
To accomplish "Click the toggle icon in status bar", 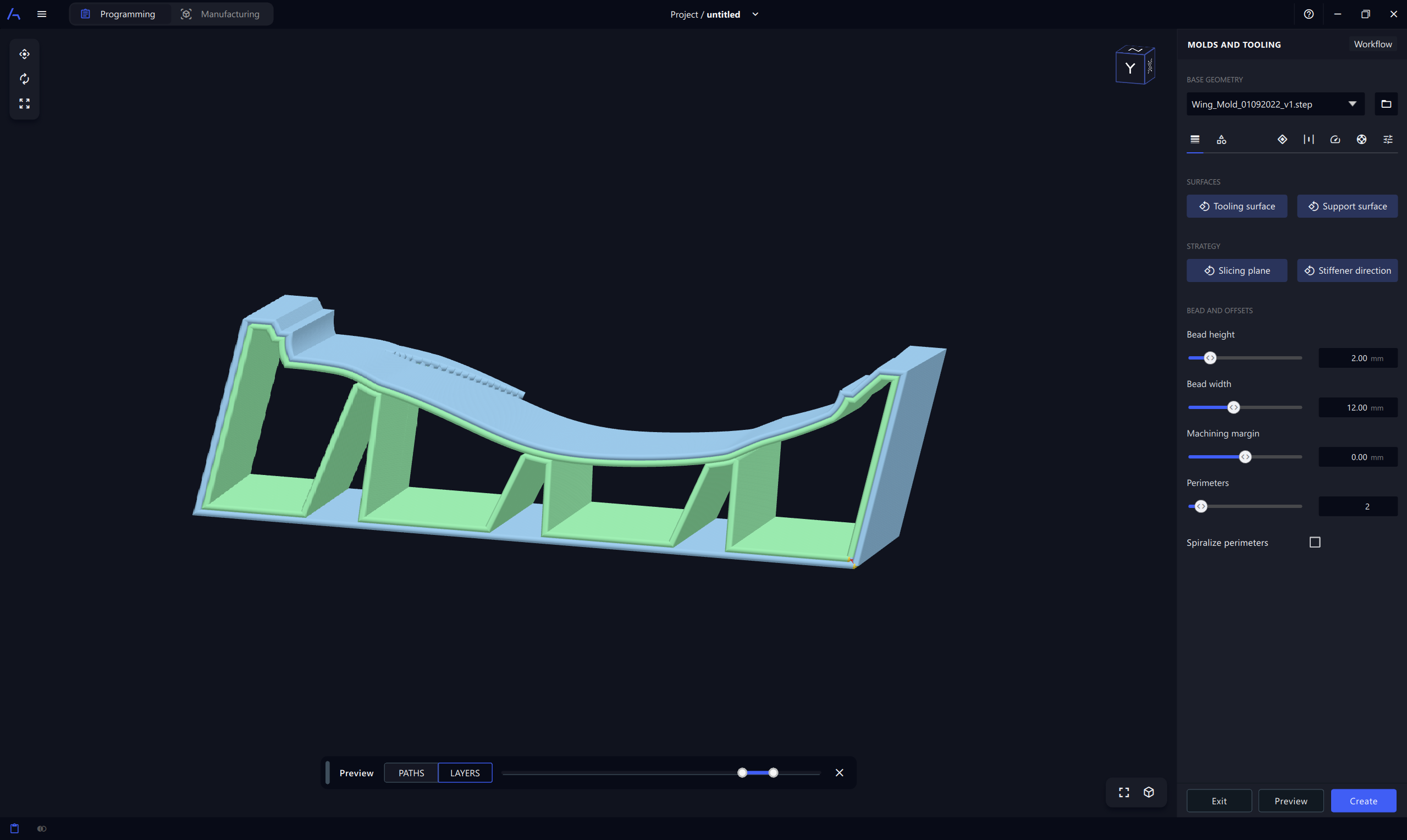I will click(x=42, y=828).
